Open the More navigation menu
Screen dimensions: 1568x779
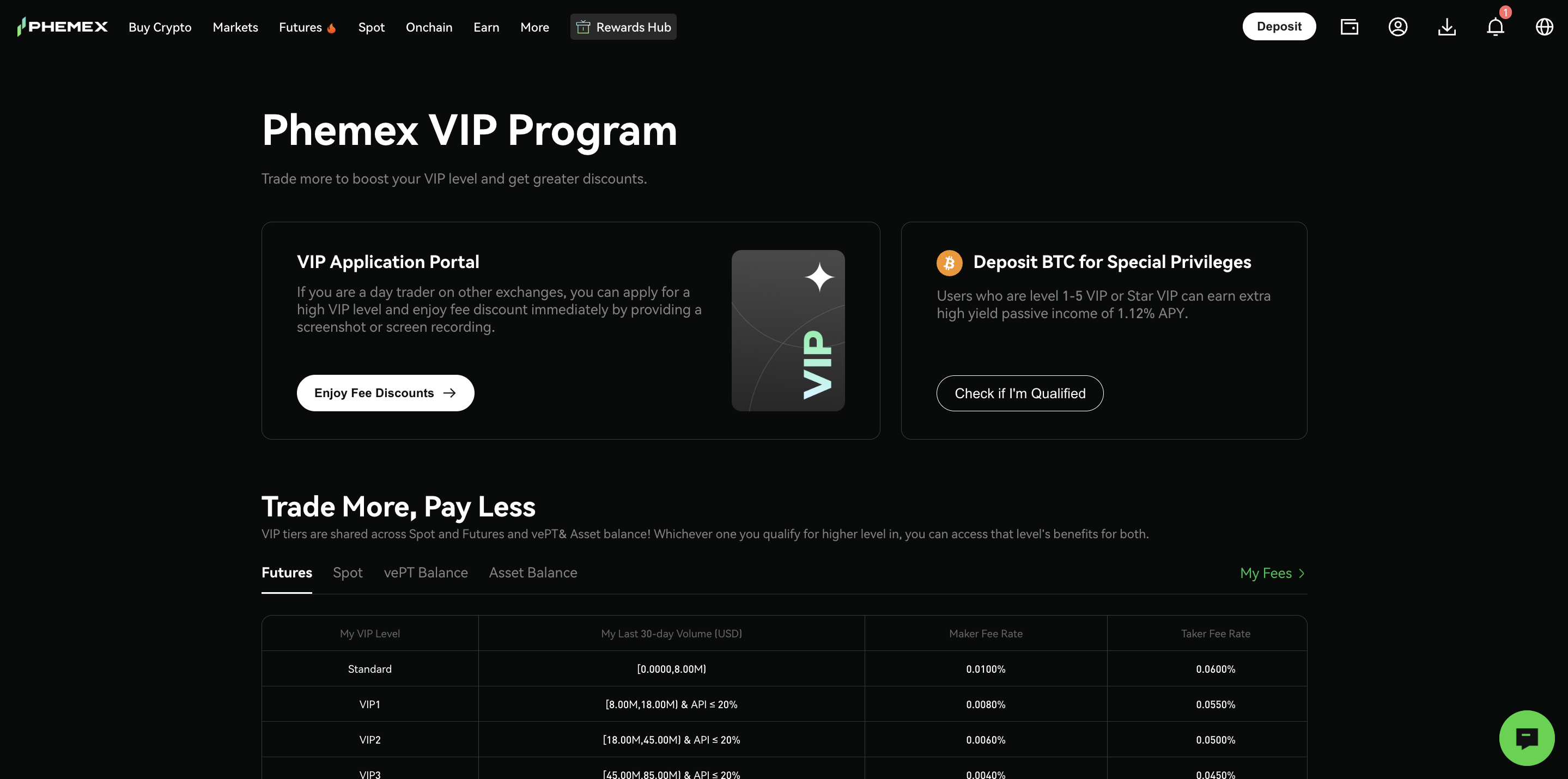click(534, 27)
